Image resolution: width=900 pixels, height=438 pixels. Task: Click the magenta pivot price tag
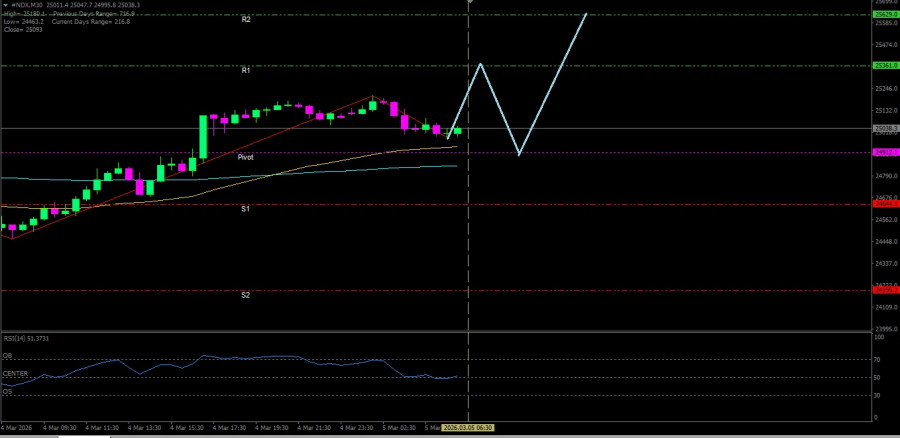[x=885, y=152]
